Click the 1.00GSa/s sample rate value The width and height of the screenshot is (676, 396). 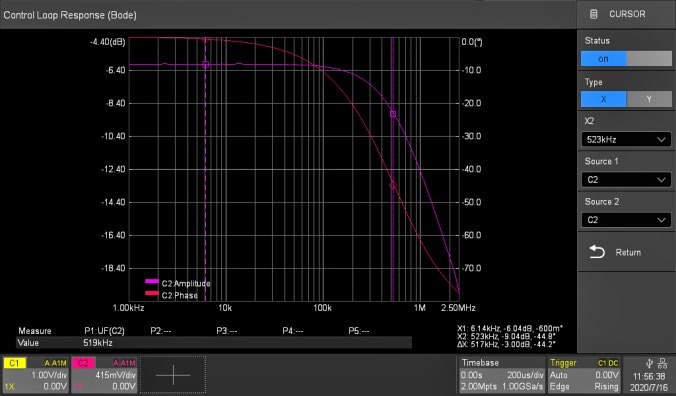point(523,387)
